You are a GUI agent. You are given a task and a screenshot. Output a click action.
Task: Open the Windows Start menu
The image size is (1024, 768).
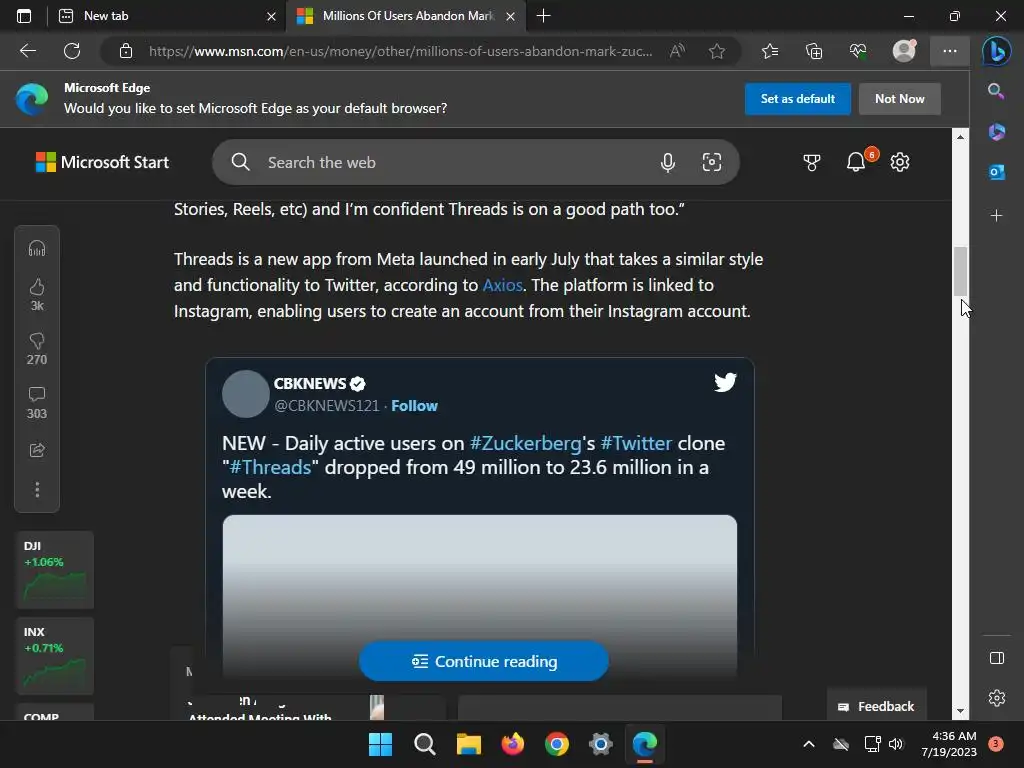coord(380,744)
